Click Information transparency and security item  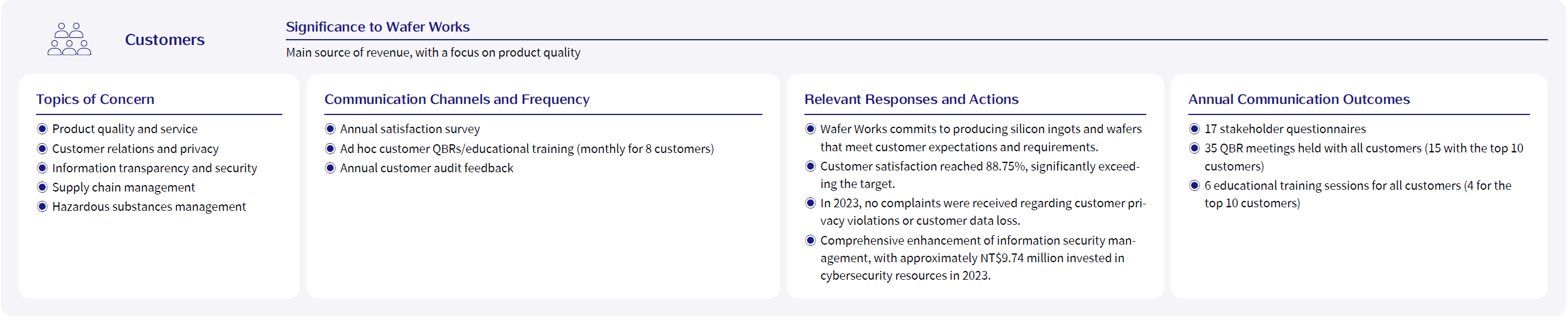click(155, 168)
